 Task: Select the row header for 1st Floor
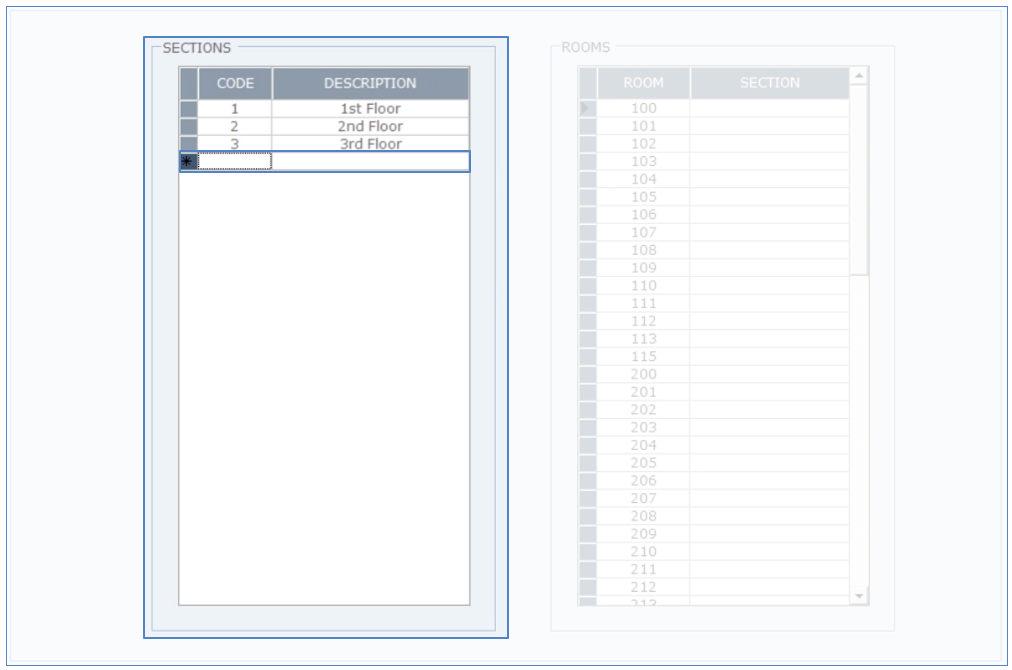(188, 109)
